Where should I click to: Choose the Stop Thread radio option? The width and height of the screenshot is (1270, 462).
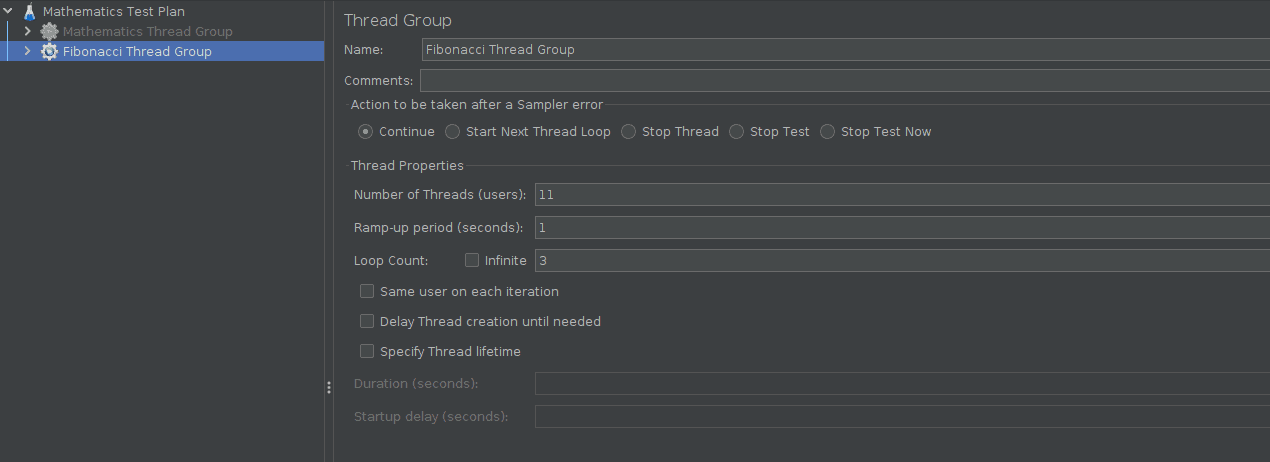point(629,132)
